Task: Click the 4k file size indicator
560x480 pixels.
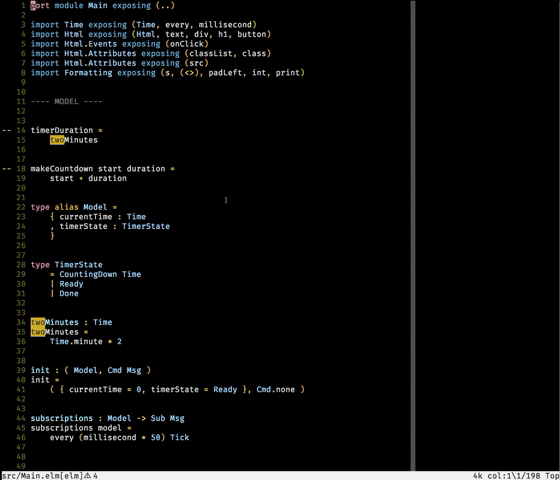Action: (x=478, y=476)
